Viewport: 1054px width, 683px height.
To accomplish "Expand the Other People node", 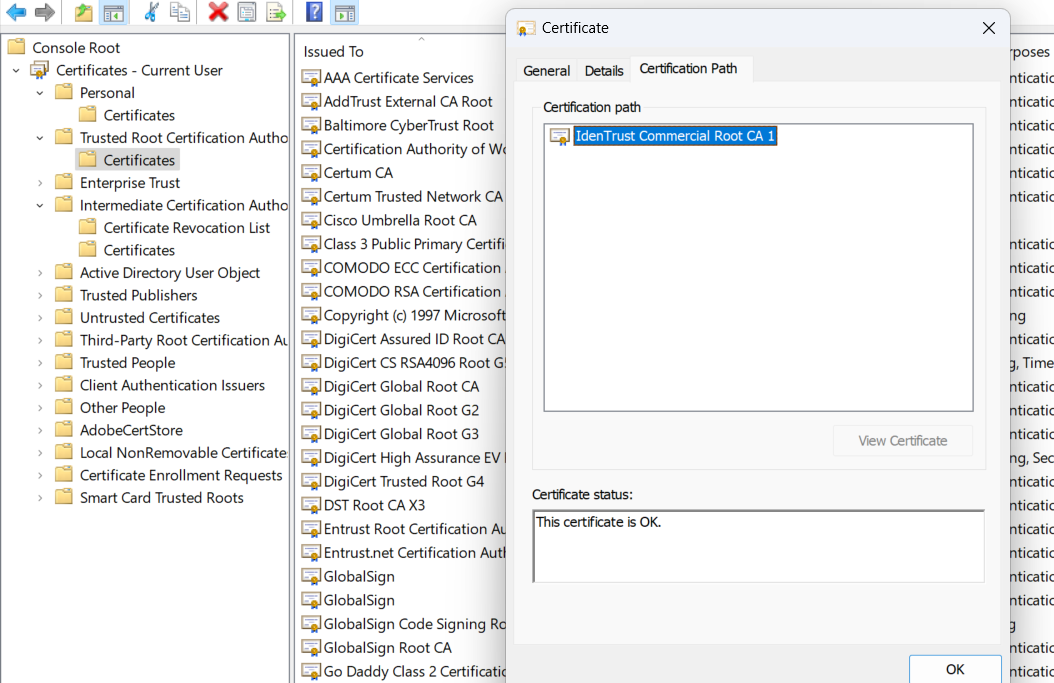I will point(40,408).
